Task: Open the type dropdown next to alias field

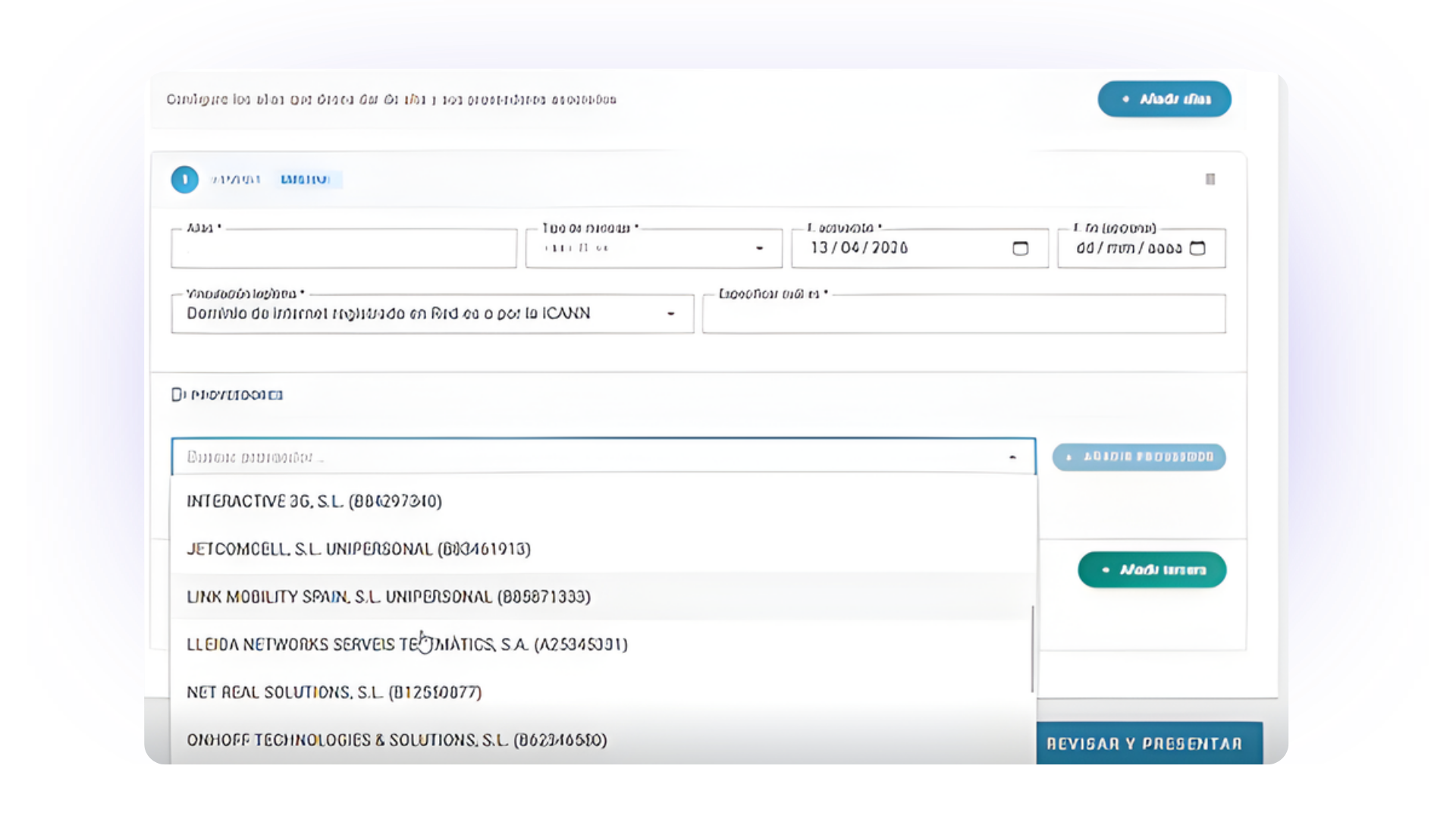Action: tap(654, 248)
